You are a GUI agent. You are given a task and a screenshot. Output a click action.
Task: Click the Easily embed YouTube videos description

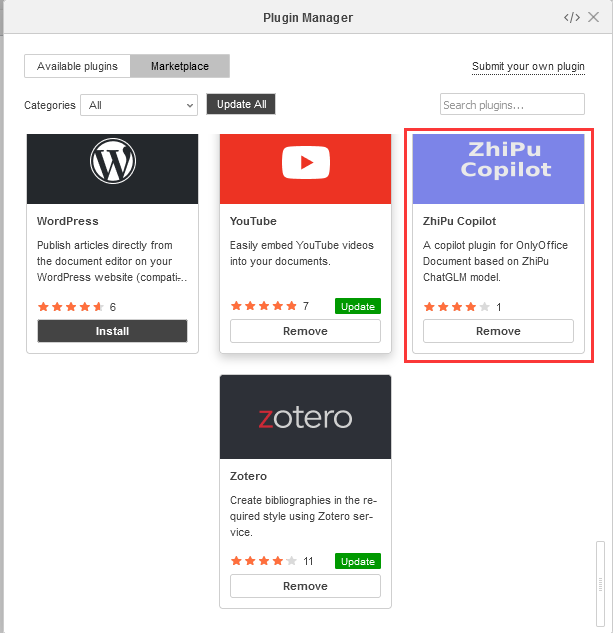click(302, 253)
